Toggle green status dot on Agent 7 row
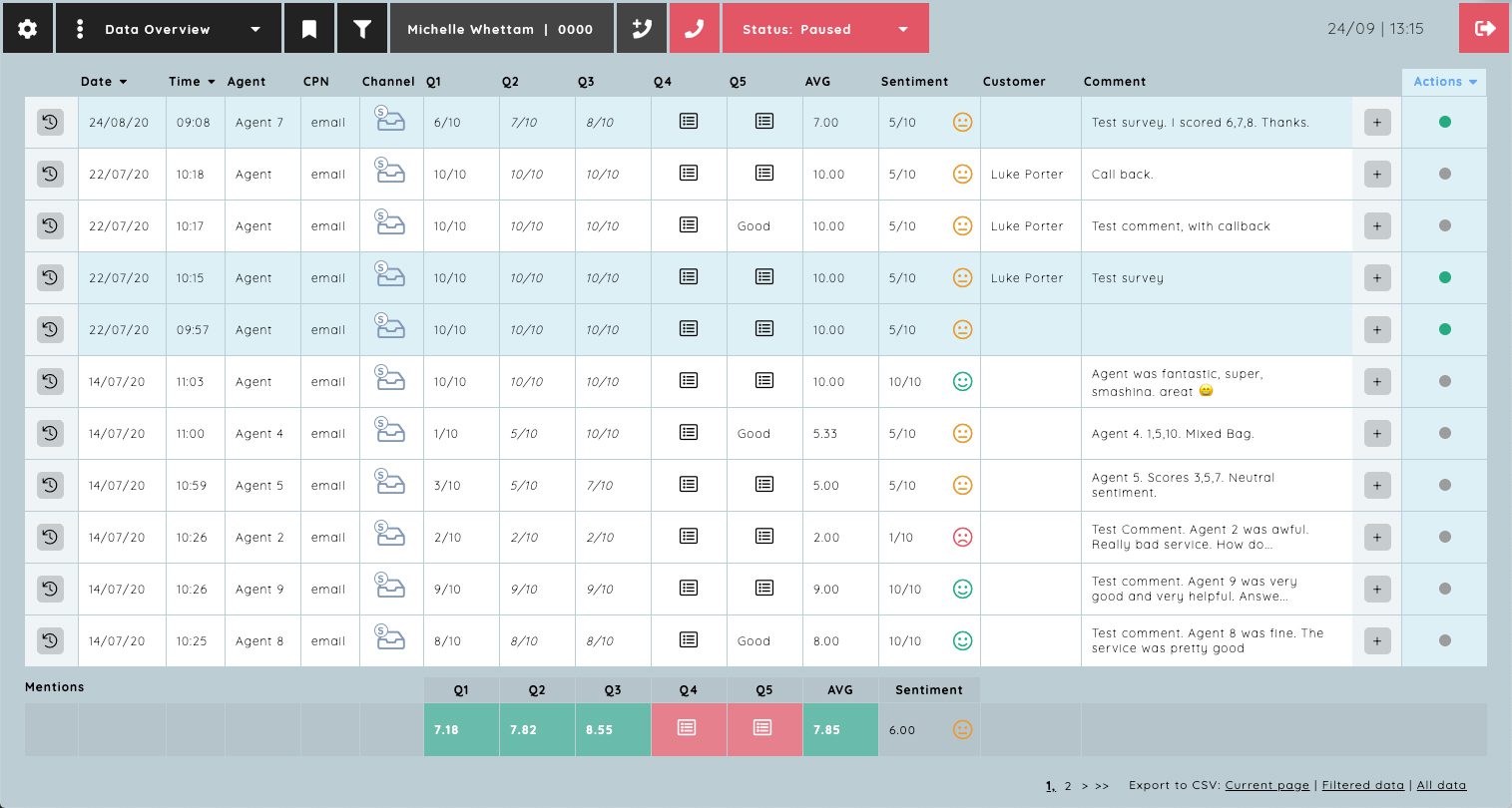The width and height of the screenshot is (1512, 808). pyautogui.click(x=1444, y=122)
